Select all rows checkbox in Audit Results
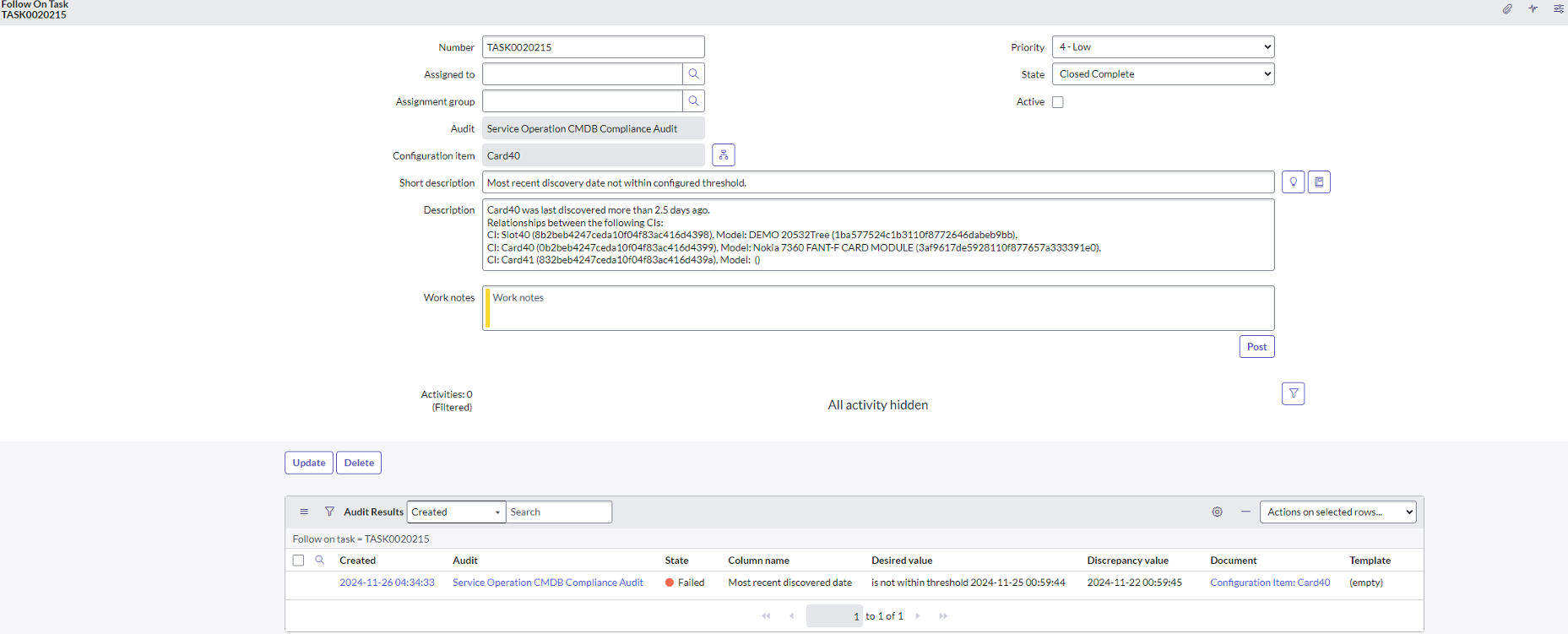 click(x=298, y=561)
